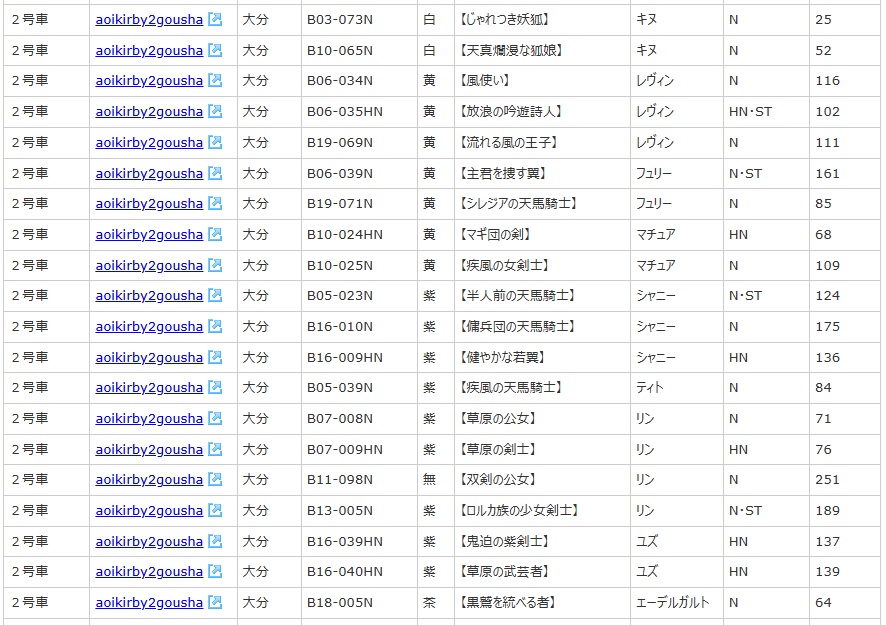Image resolution: width=886 pixels, height=625 pixels.
Task: Open the external-link icon in the B05-023N row
Action: pos(215,295)
